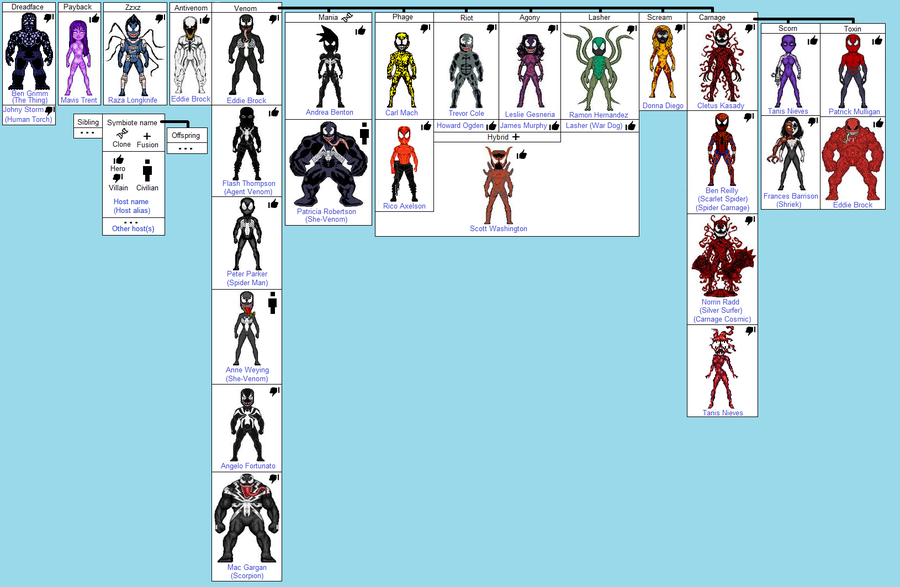
Task: Click the "Venom" column header
Action: coord(246,8)
